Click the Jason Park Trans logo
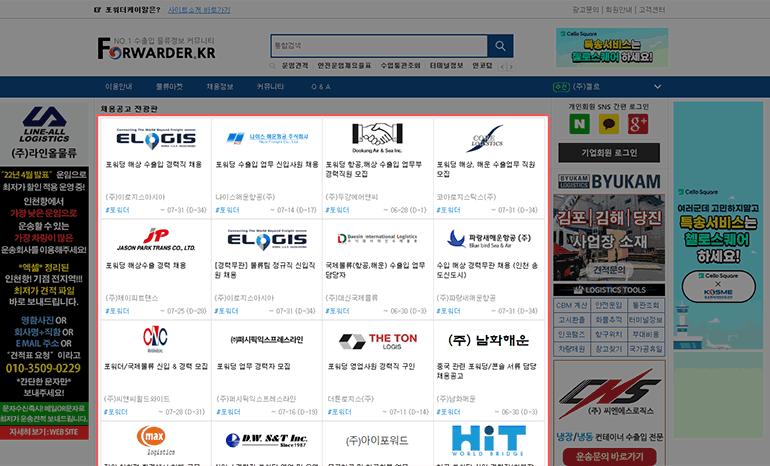This screenshot has width=770, height=466. [156, 240]
